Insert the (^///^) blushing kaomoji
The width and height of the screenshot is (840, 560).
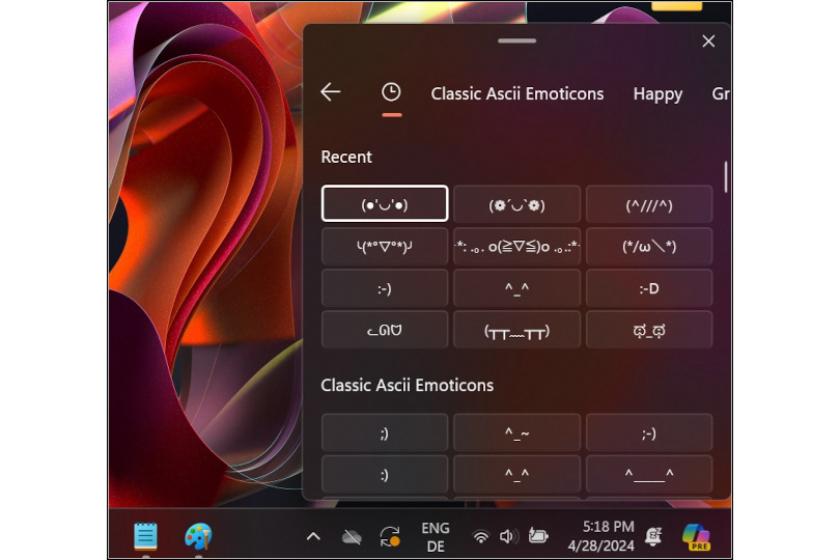(x=649, y=204)
